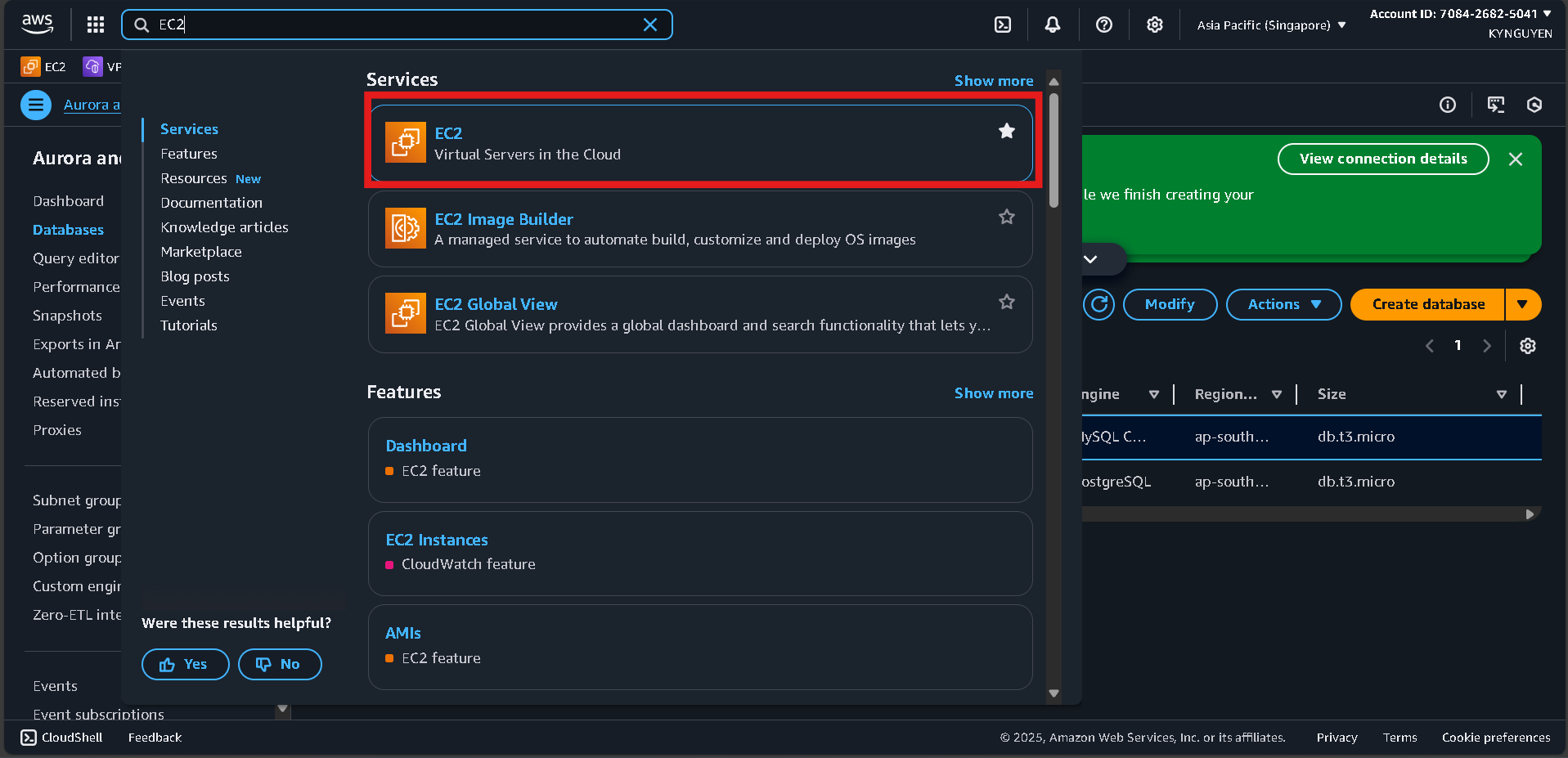Image resolution: width=1568 pixels, height=758 pixels.
Task: Open account settings via the gear icon
Action: coord(1154,25)
